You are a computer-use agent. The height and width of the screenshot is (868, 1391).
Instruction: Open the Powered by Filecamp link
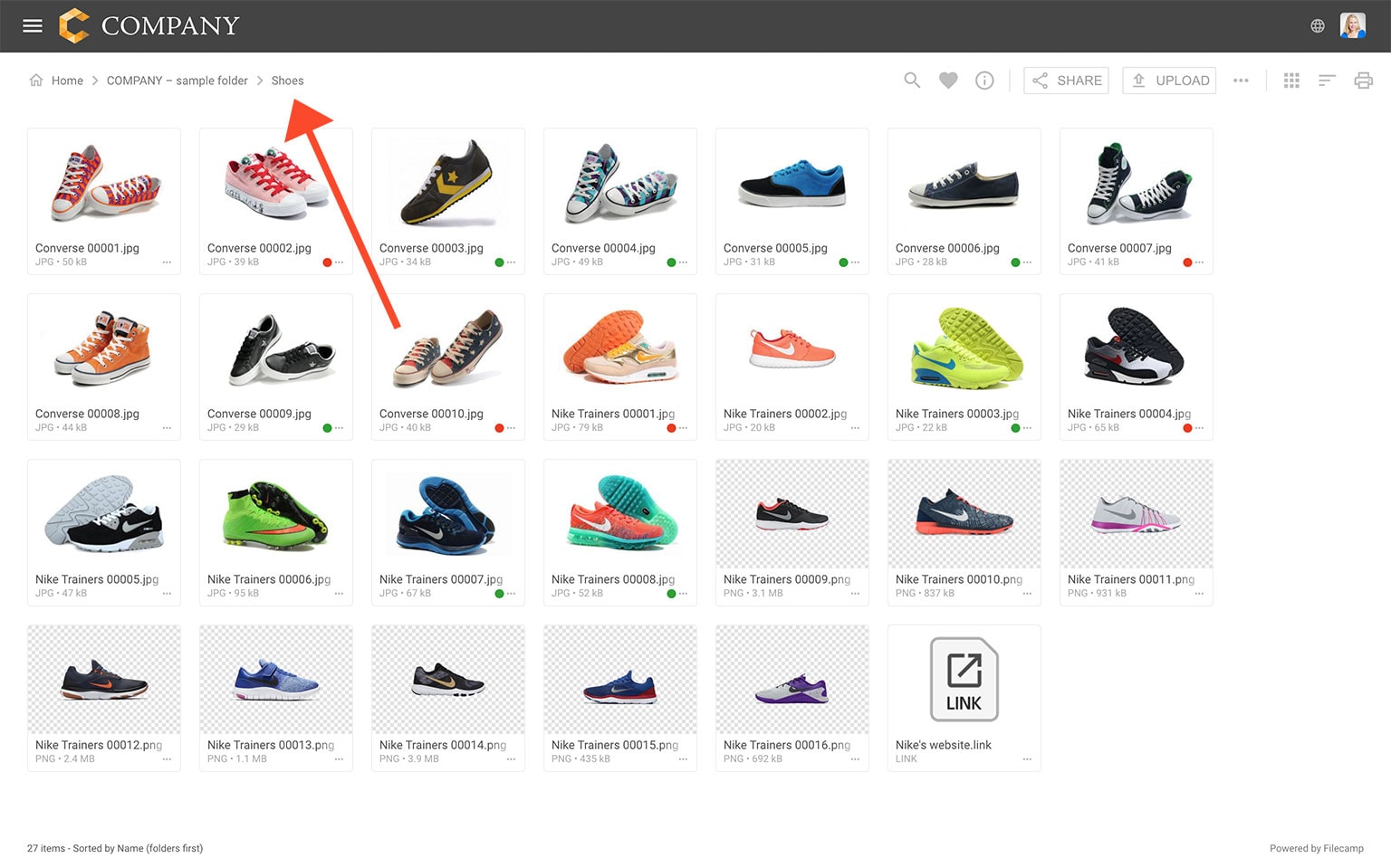pos(1317,848)
